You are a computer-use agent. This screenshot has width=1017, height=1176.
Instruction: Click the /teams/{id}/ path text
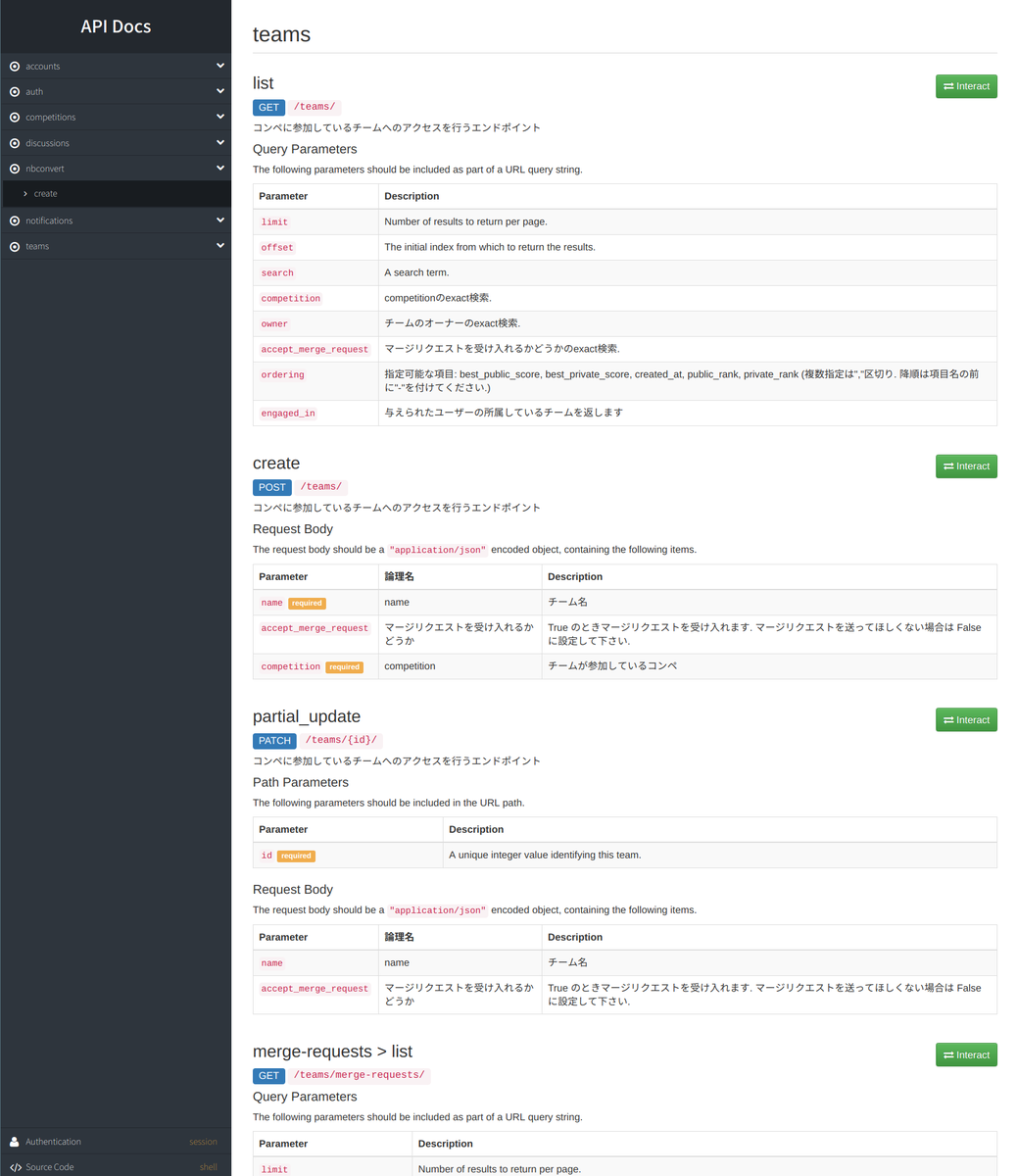pos(341,741)
